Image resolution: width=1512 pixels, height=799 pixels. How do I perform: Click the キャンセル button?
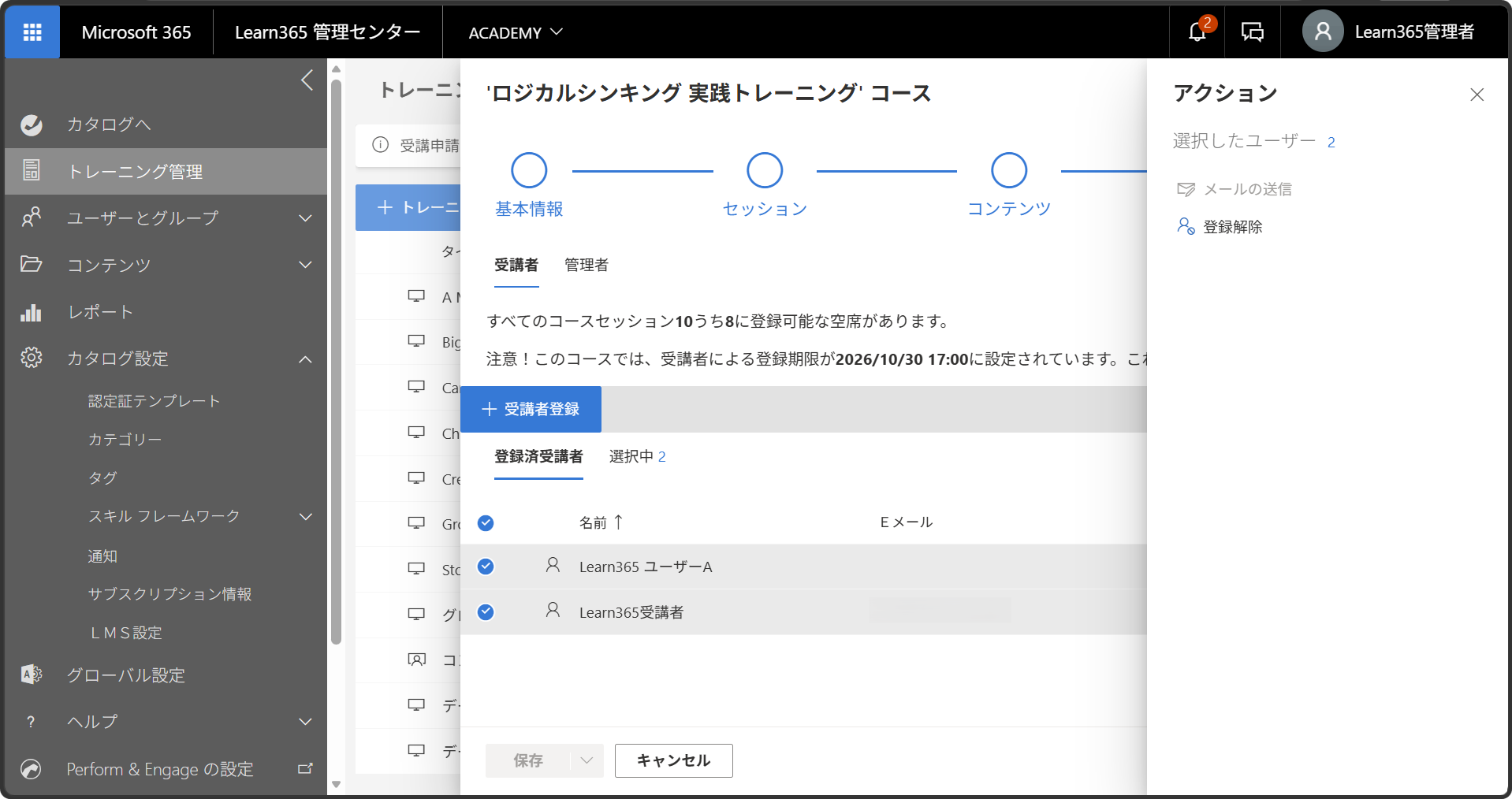tap(674, 760)
